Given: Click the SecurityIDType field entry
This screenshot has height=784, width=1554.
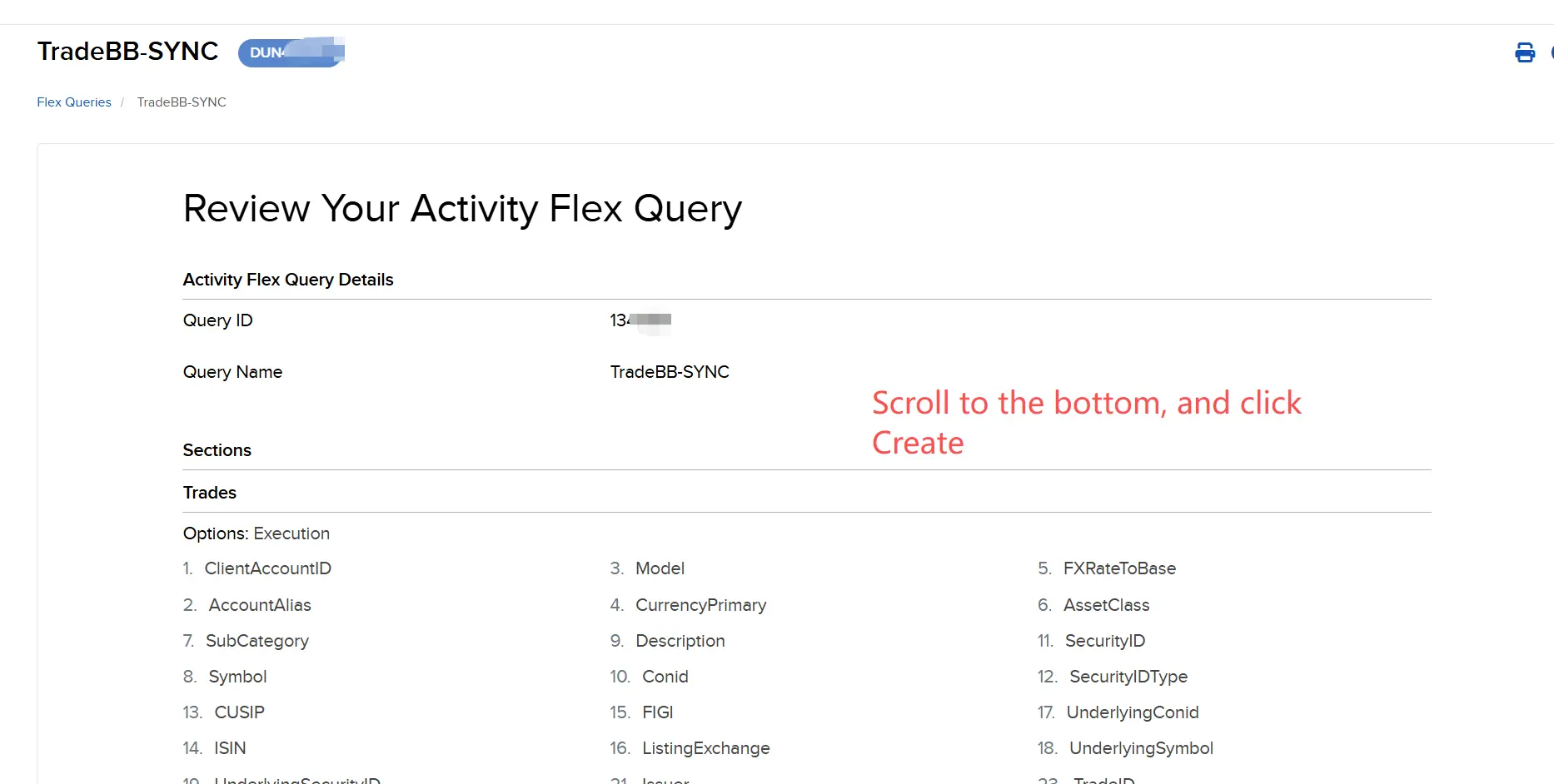Looking at the screenshot, I should pyautogui.click(x=1128, y=677).
